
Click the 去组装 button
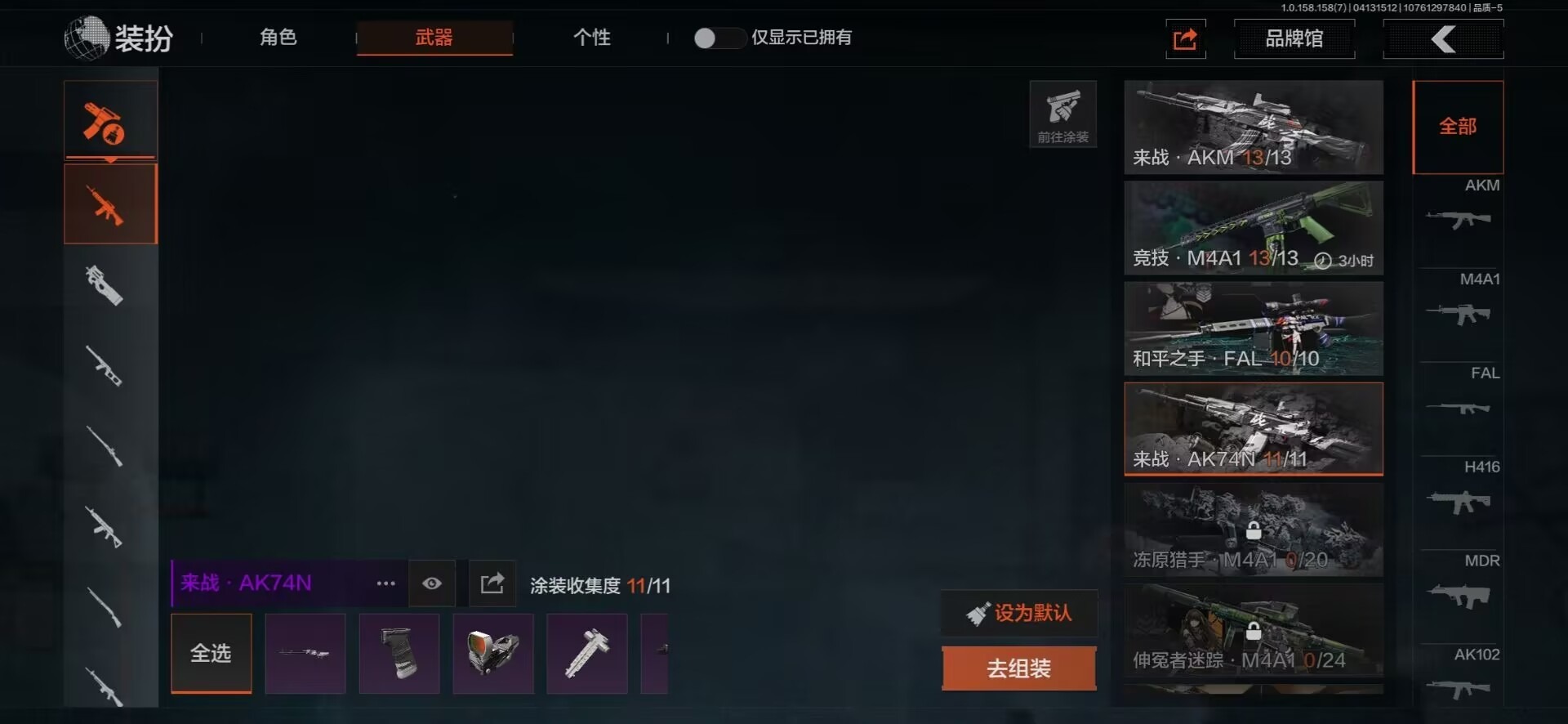point(1019,668)
